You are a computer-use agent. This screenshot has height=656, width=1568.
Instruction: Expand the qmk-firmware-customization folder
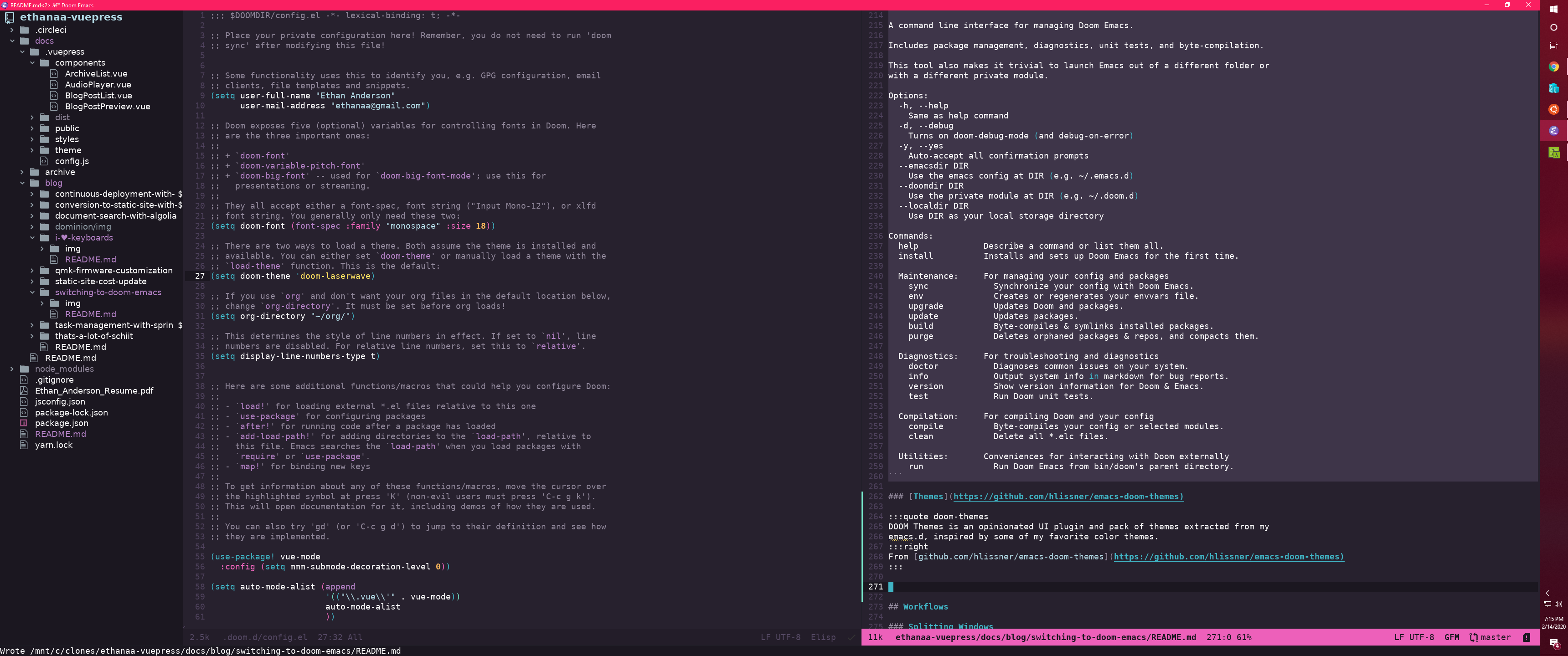32,270
